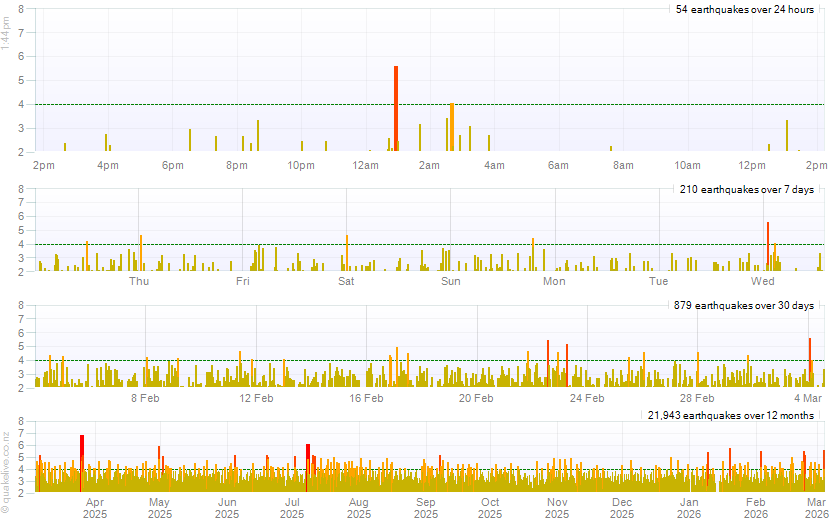The image size is (835, 530).
Task: Select the orange bar after 2am in 24-hour chart
Action: pos(452,127)
